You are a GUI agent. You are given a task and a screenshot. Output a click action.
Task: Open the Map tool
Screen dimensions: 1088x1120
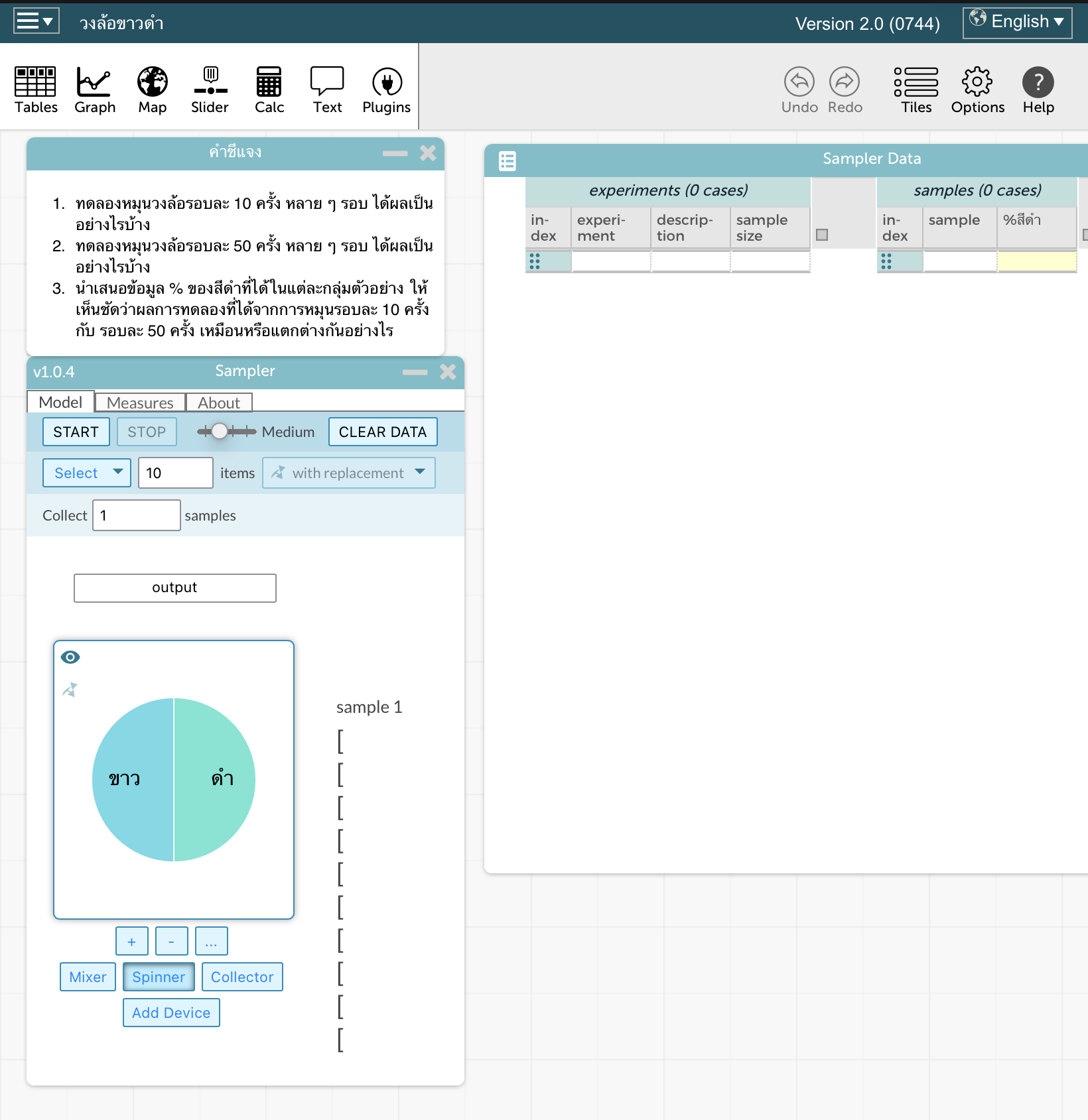152,90
